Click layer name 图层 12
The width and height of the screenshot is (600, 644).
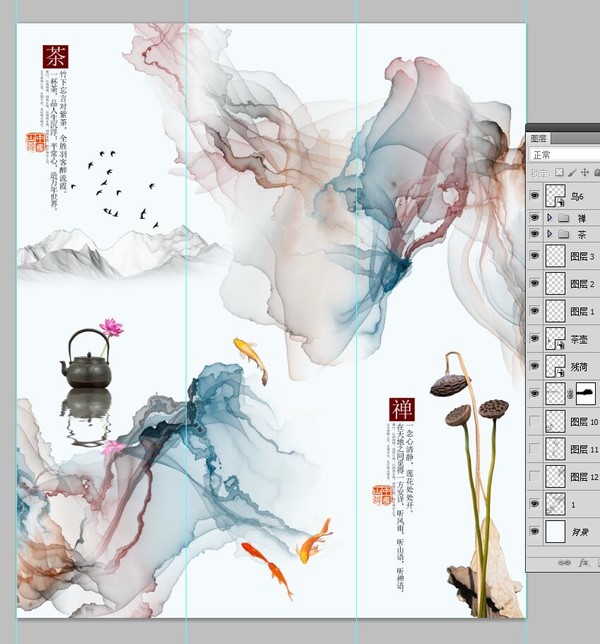(584, 477)
